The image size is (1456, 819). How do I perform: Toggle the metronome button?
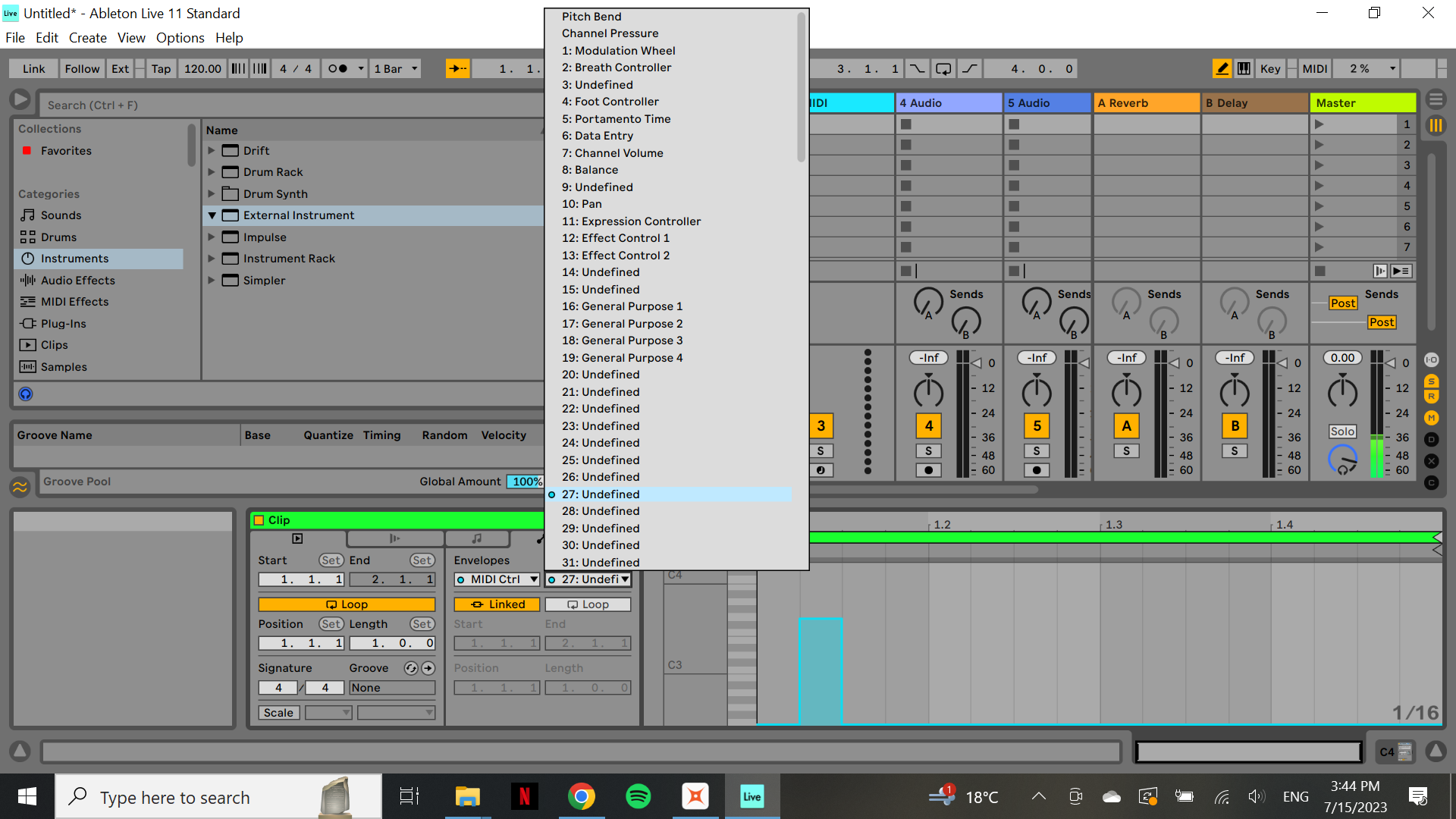pyautogui.click(x=337, y=68)
